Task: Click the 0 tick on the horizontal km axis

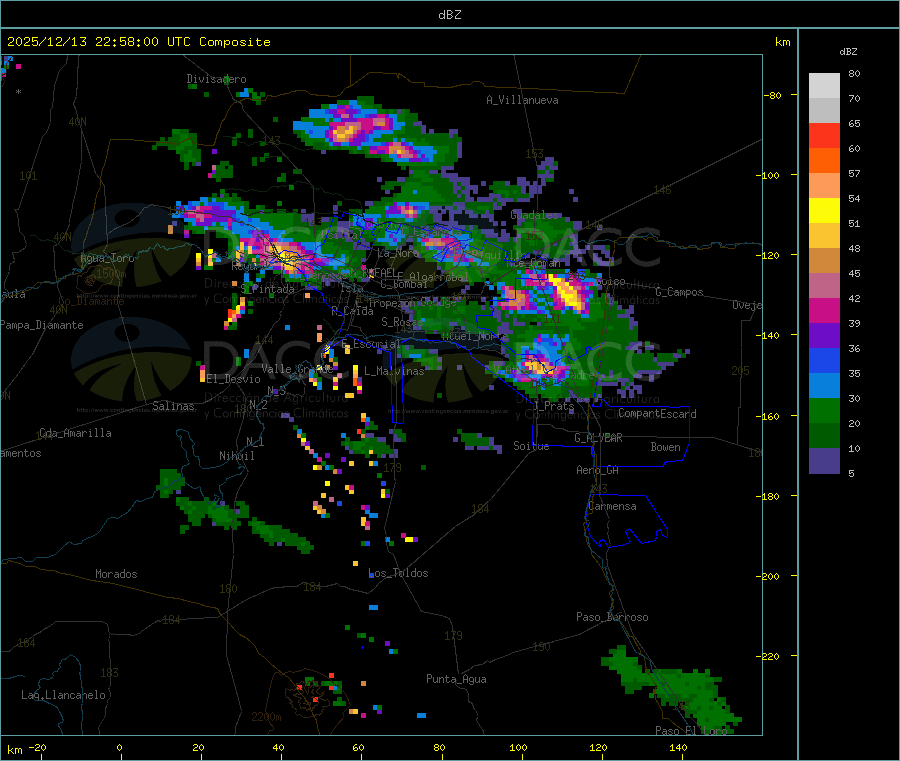Action: coord(119,748)
